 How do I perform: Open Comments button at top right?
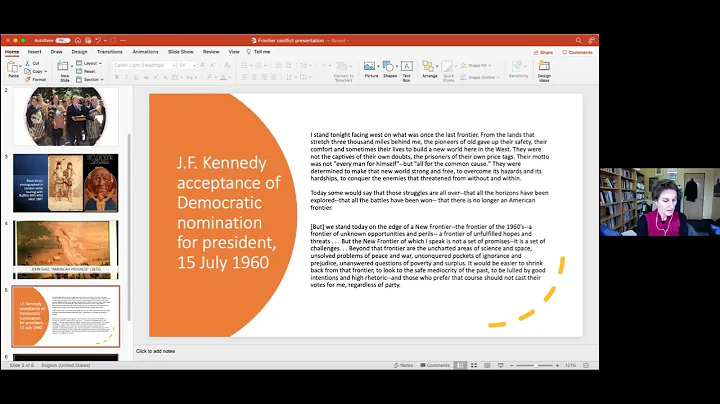(x=577, y=52)
